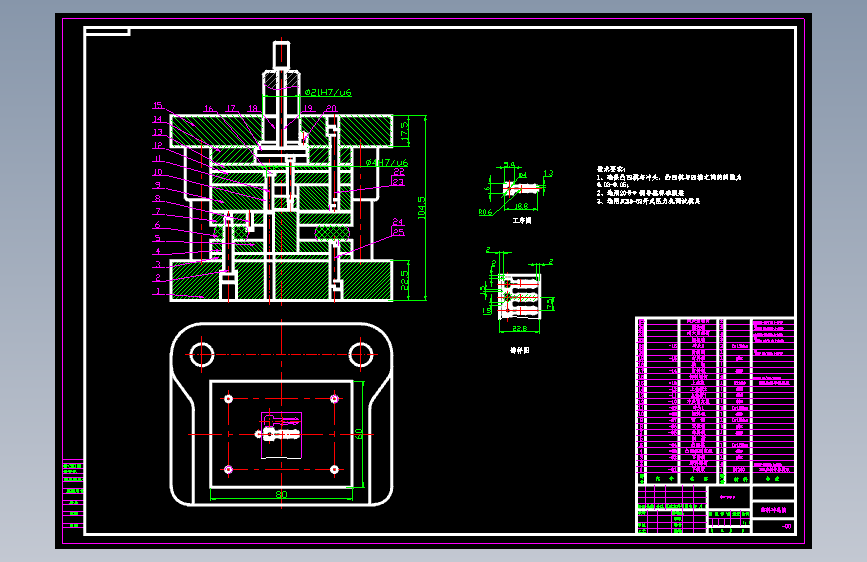Click the top-right guide pillar hole in plan view
The height and width of the screenshot is (562, 867).
click(x=361, y=355)
